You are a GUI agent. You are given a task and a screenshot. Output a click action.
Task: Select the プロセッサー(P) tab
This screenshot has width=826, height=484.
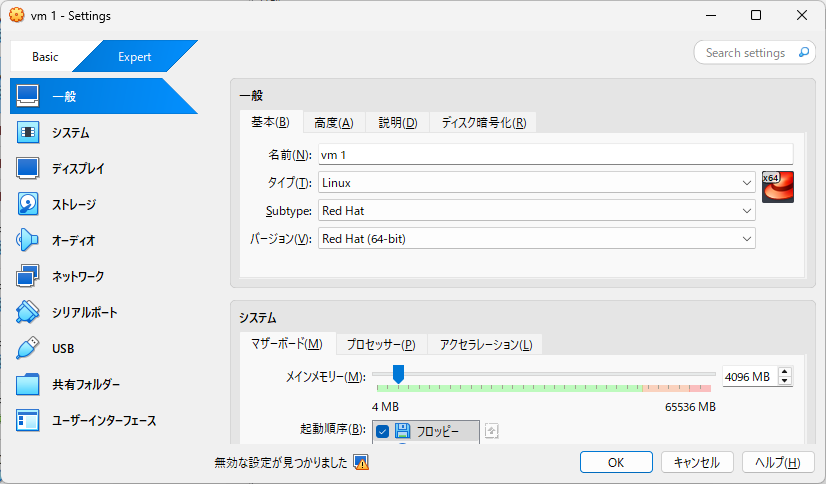point(381,344)
